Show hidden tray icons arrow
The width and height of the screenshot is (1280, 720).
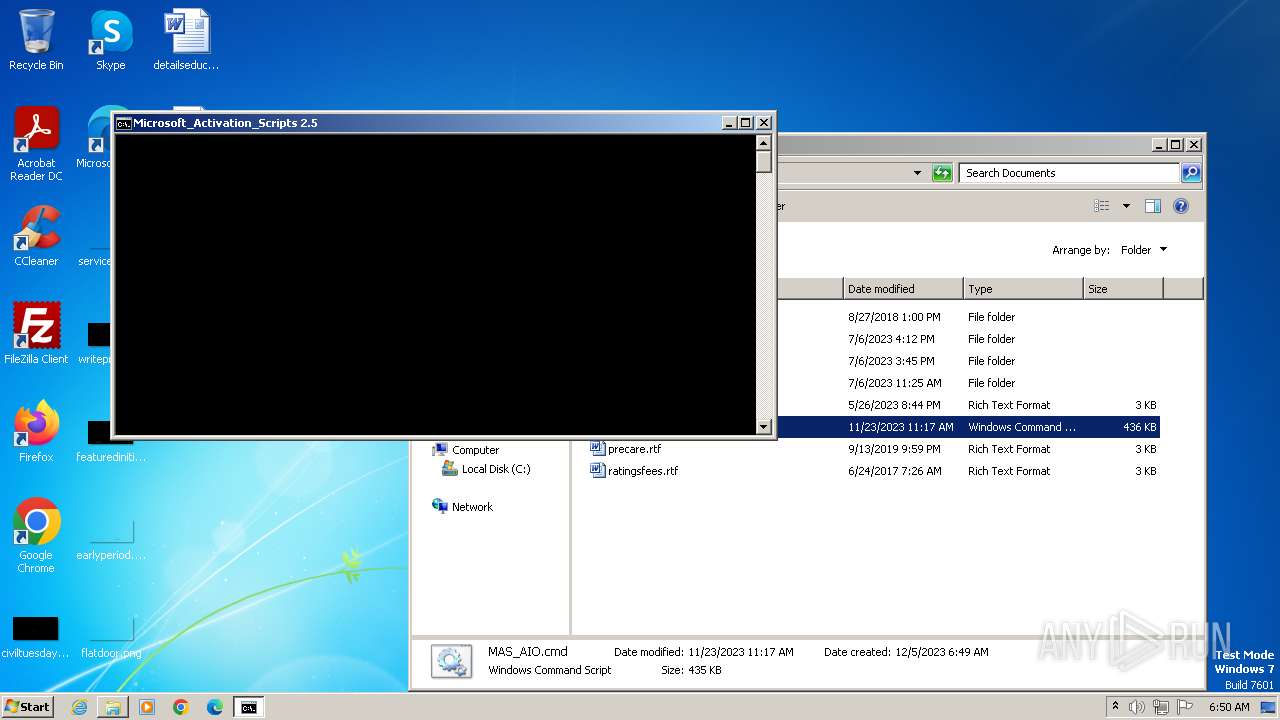[1116, 707]
